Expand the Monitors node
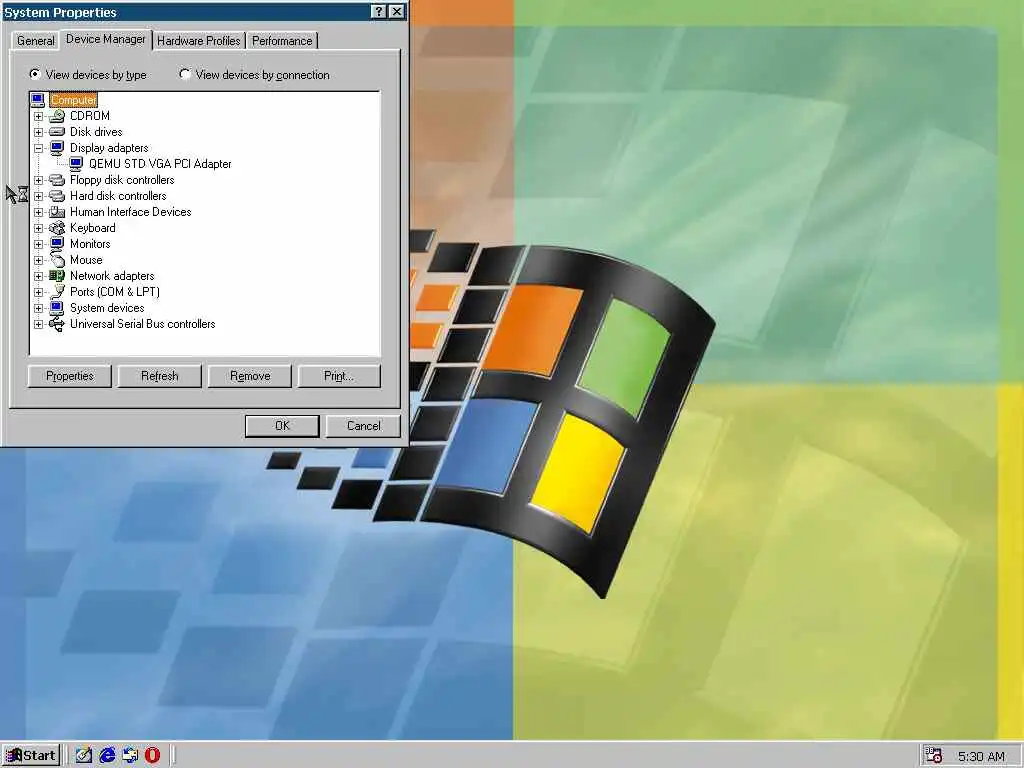This screenshot has width=1024, height=768. (x=39, y=244)
